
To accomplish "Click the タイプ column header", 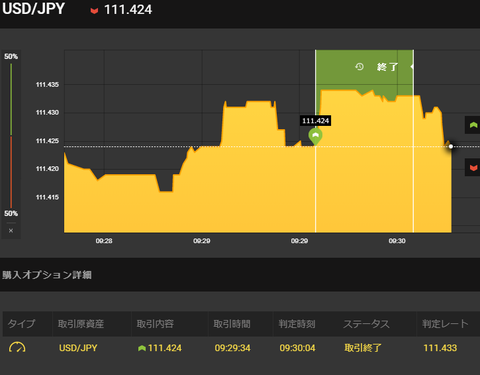I will (x=21, y=324).
